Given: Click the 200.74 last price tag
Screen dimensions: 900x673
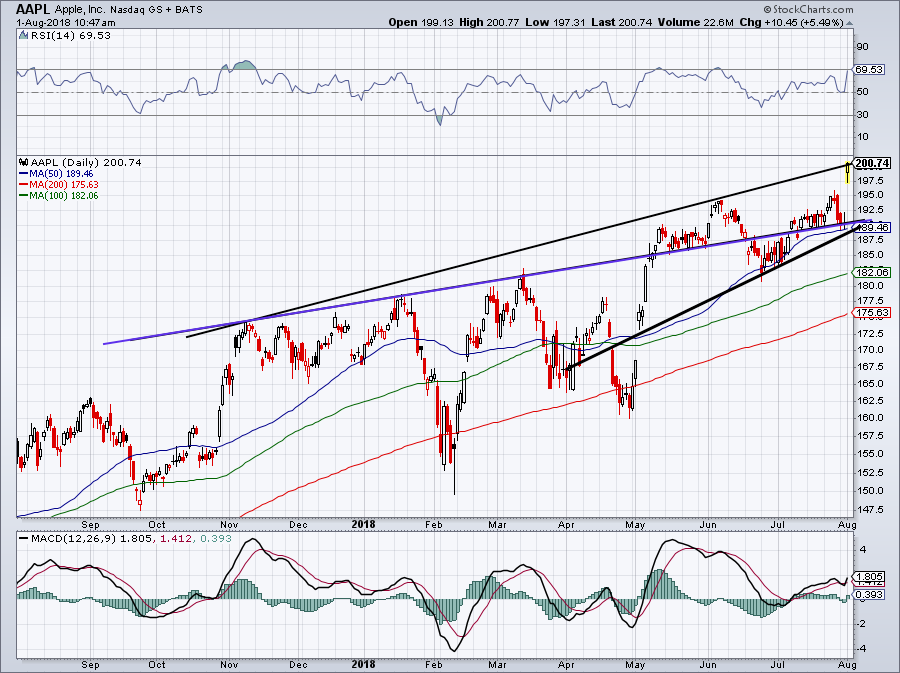Looking at the screenshot, I should (x=872, y=164).
